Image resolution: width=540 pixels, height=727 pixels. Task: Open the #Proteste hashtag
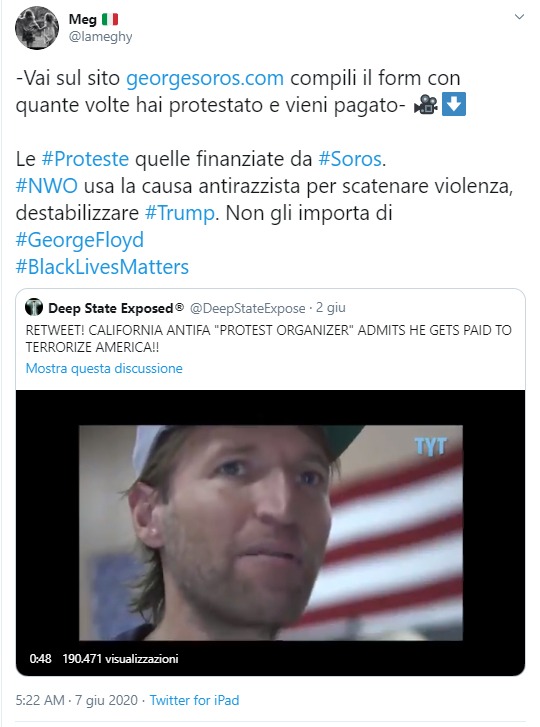[85, 159]
